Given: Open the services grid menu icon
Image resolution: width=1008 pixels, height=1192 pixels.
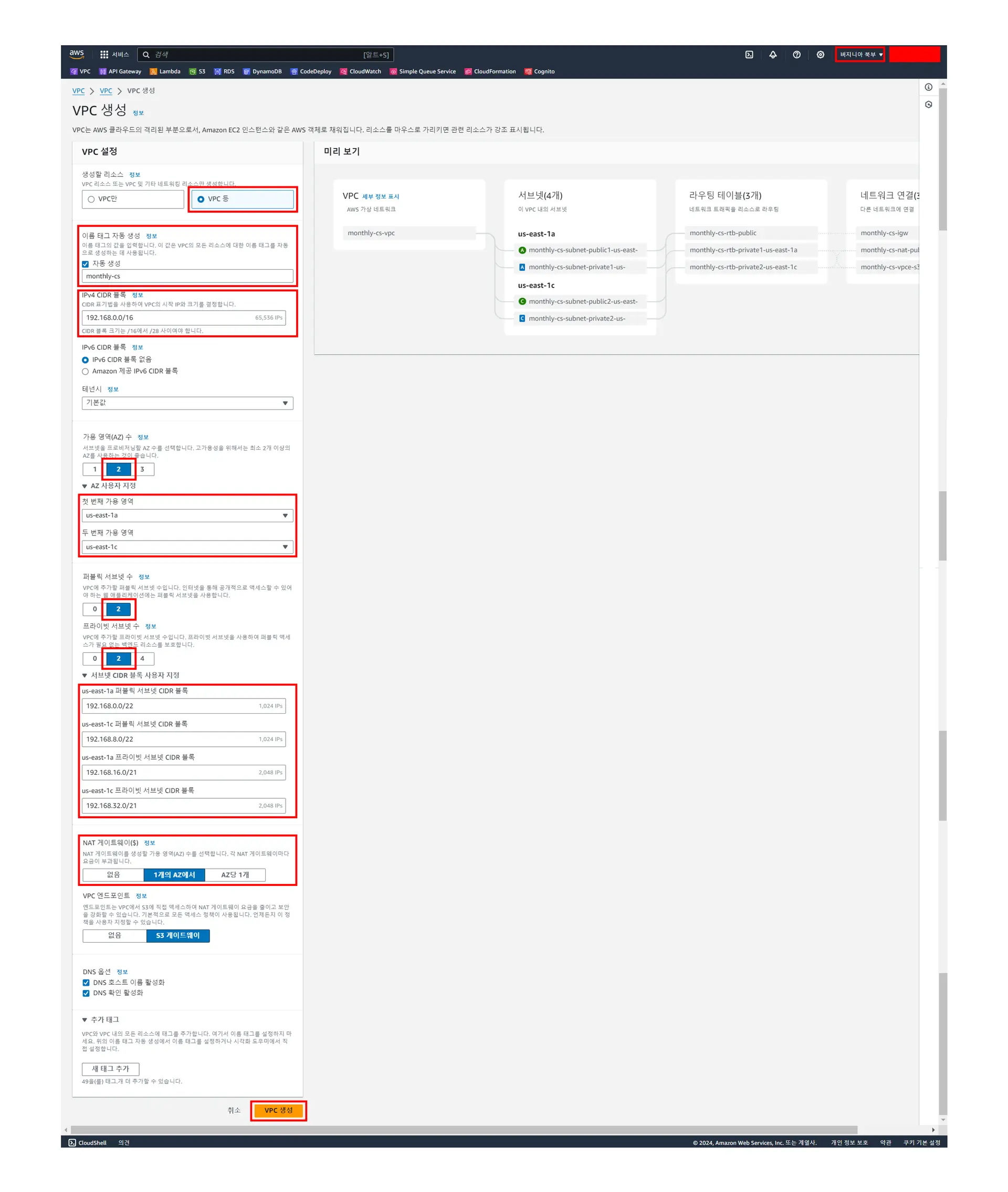Looking at the screenshot, I should click(104, 55).
